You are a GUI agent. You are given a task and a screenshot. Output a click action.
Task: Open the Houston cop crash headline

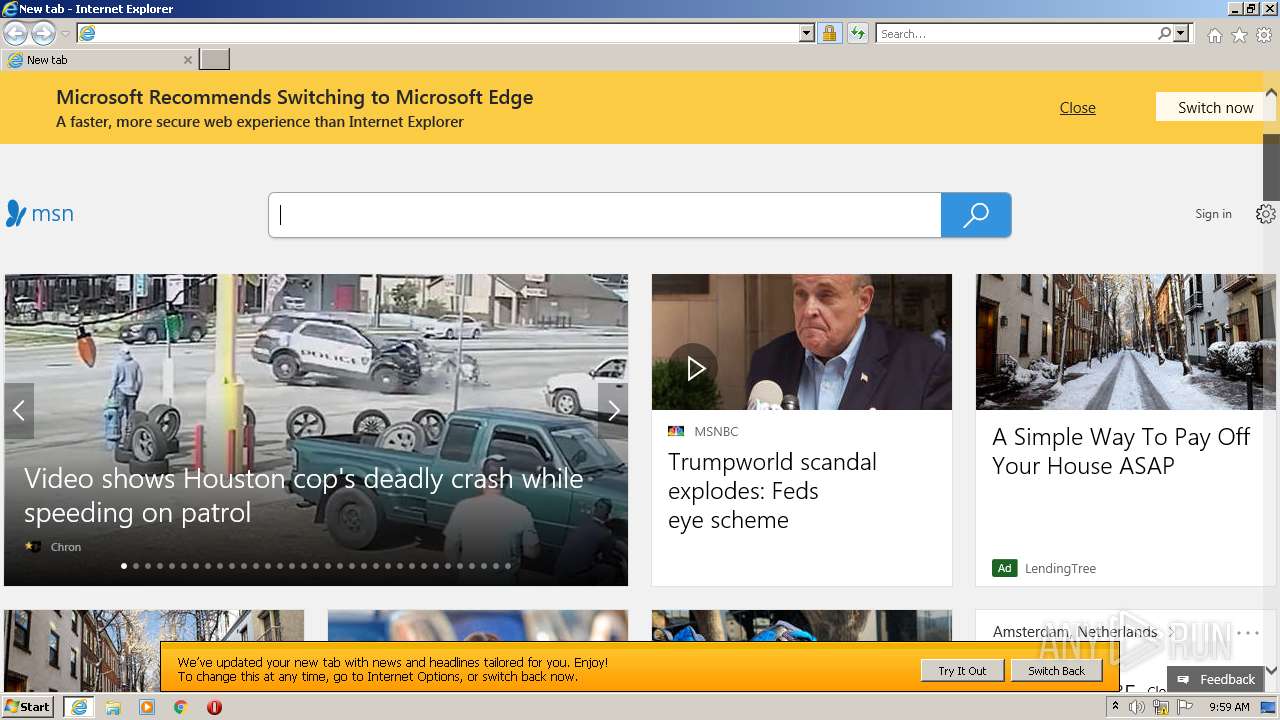pyautogui.click(x=304, y=495)
